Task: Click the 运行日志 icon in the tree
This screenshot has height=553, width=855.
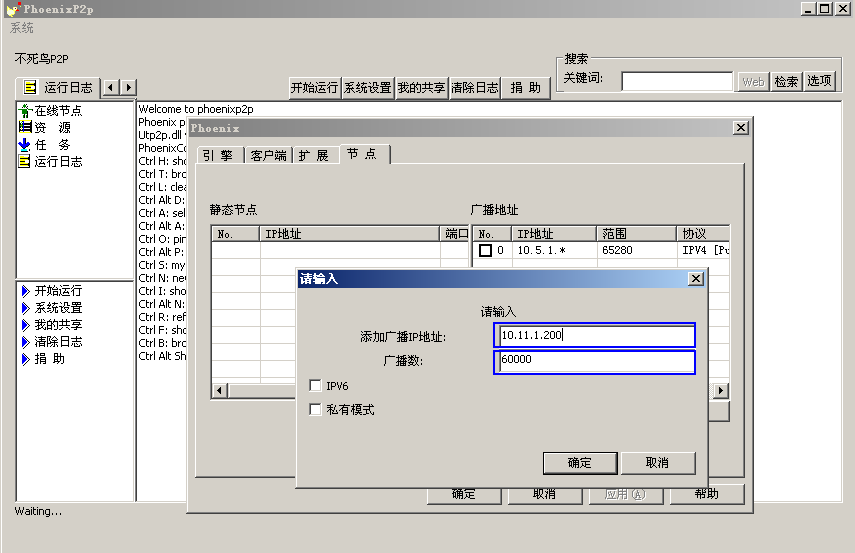Action: tap(25, 161)
